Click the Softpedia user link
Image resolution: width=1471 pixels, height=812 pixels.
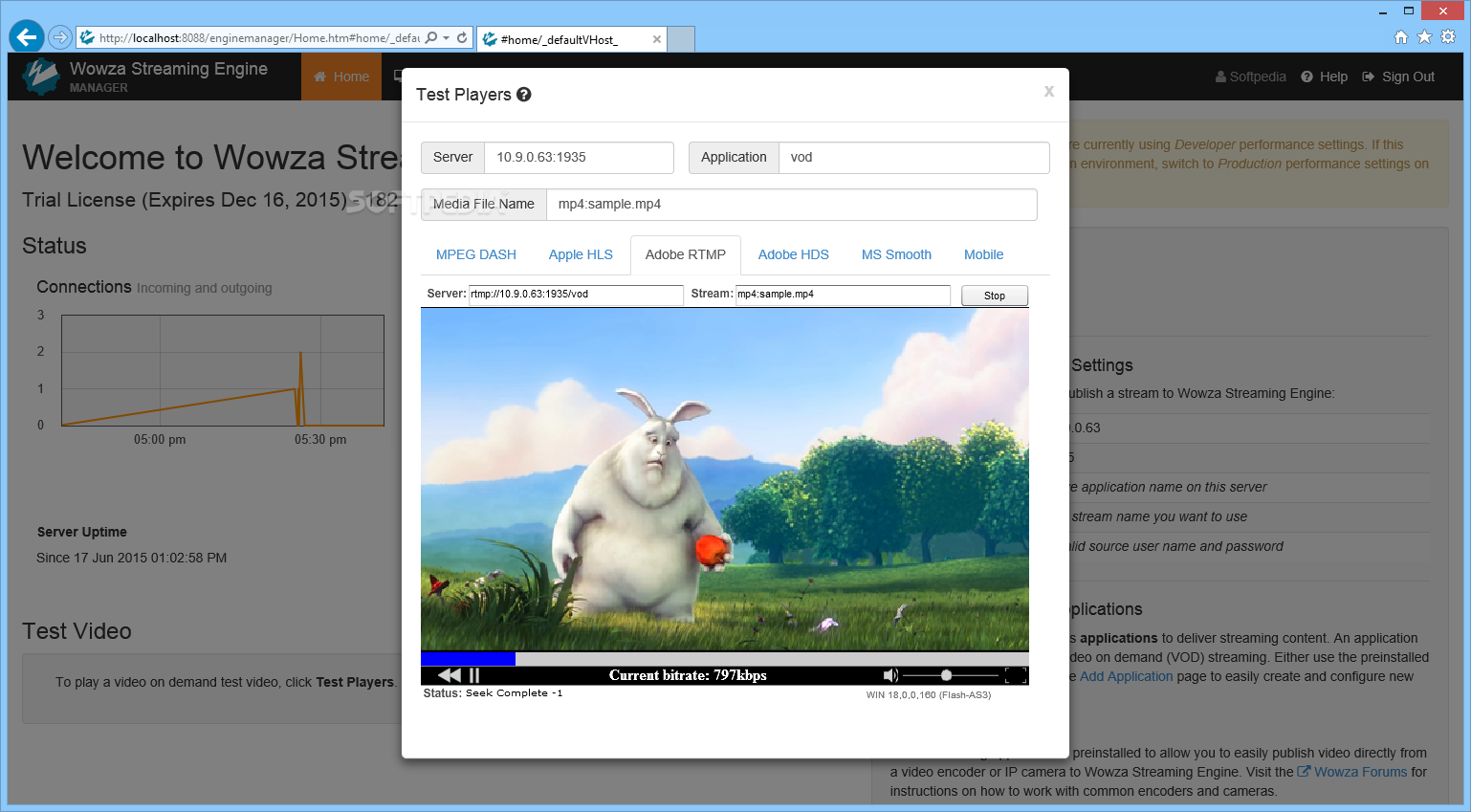[x=1251, y=77]
